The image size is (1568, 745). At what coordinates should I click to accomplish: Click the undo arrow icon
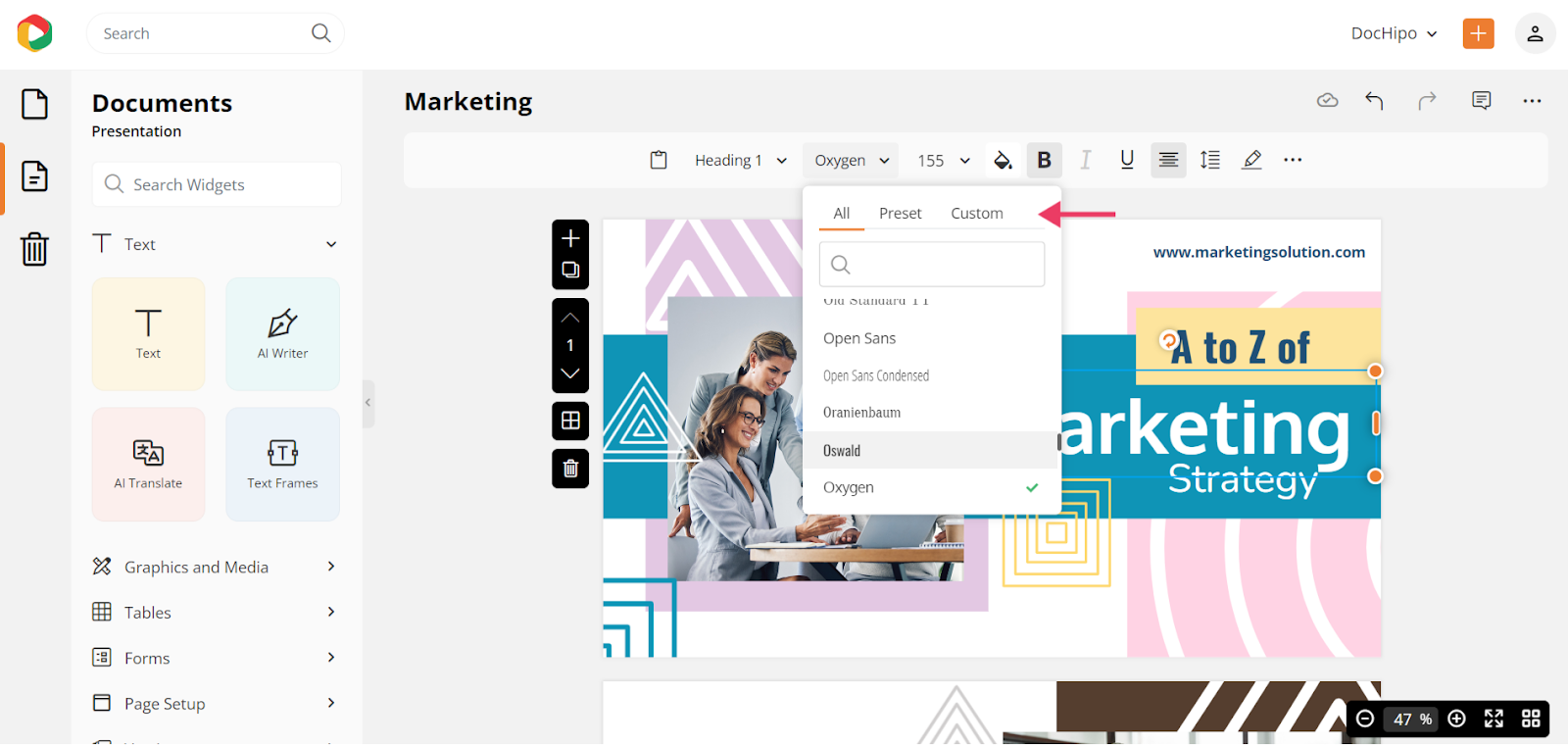pos(1374,101)
